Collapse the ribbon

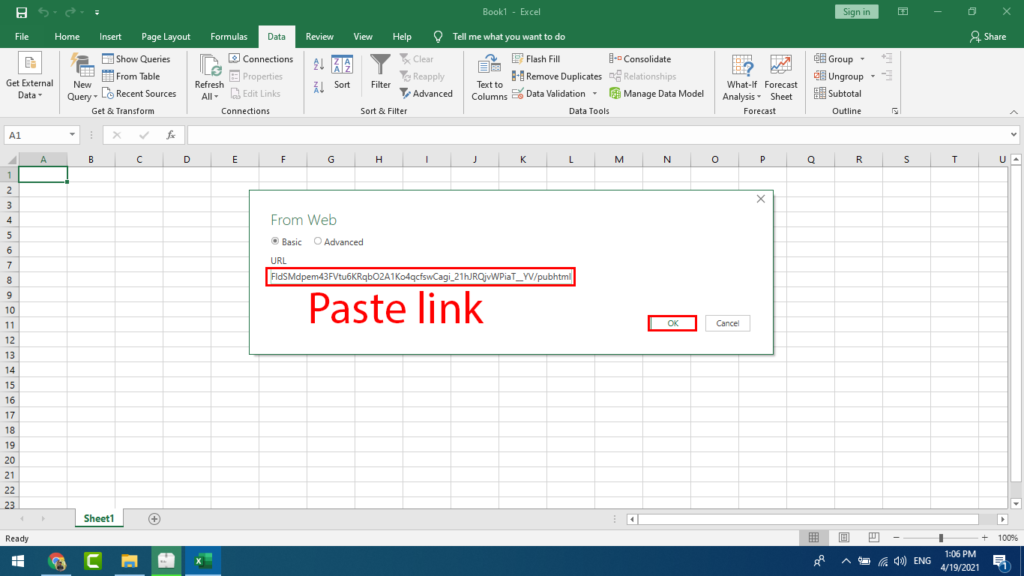point(1014,112)
